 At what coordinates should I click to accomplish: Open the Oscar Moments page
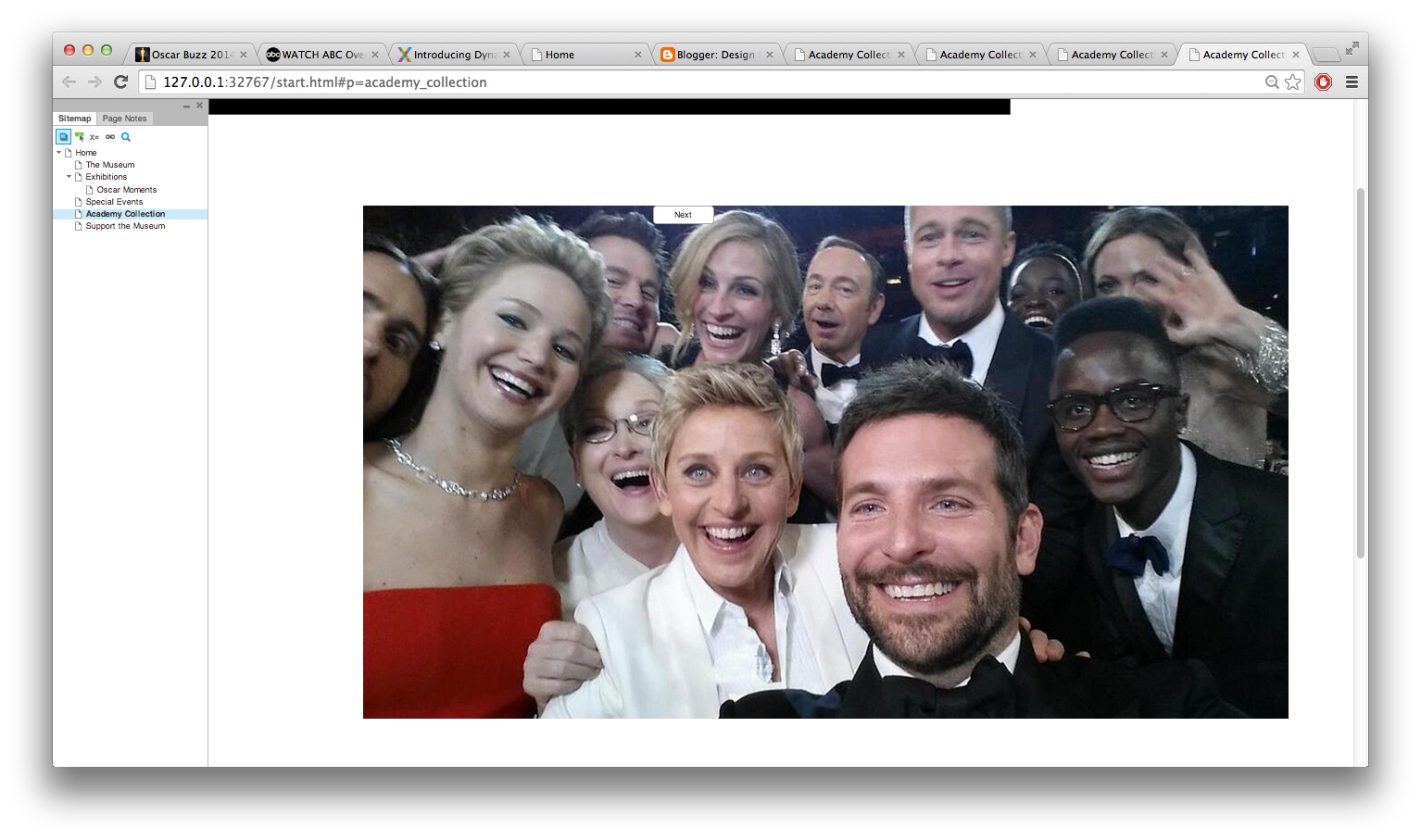127,190
